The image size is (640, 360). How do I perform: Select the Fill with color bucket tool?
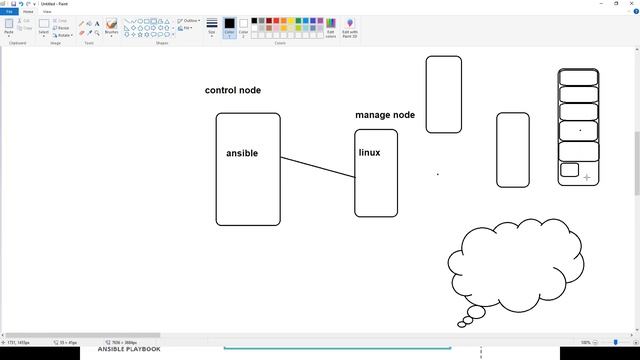pos(89,23)
